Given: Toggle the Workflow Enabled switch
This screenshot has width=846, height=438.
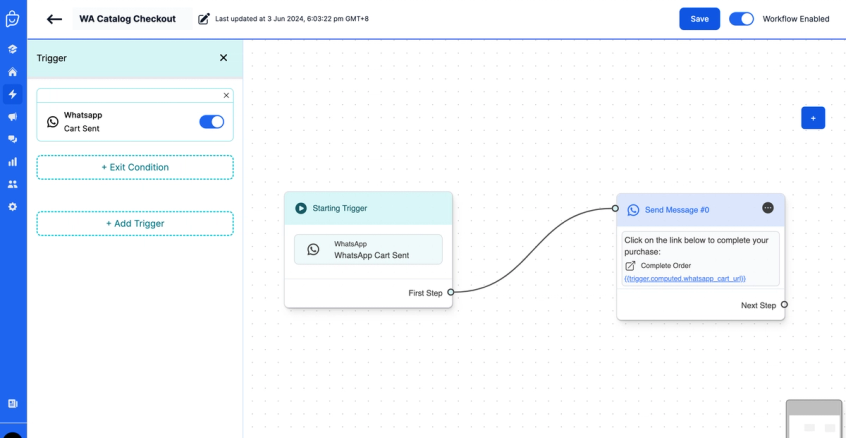Looking at the screenshot, I should pos(741,19).
